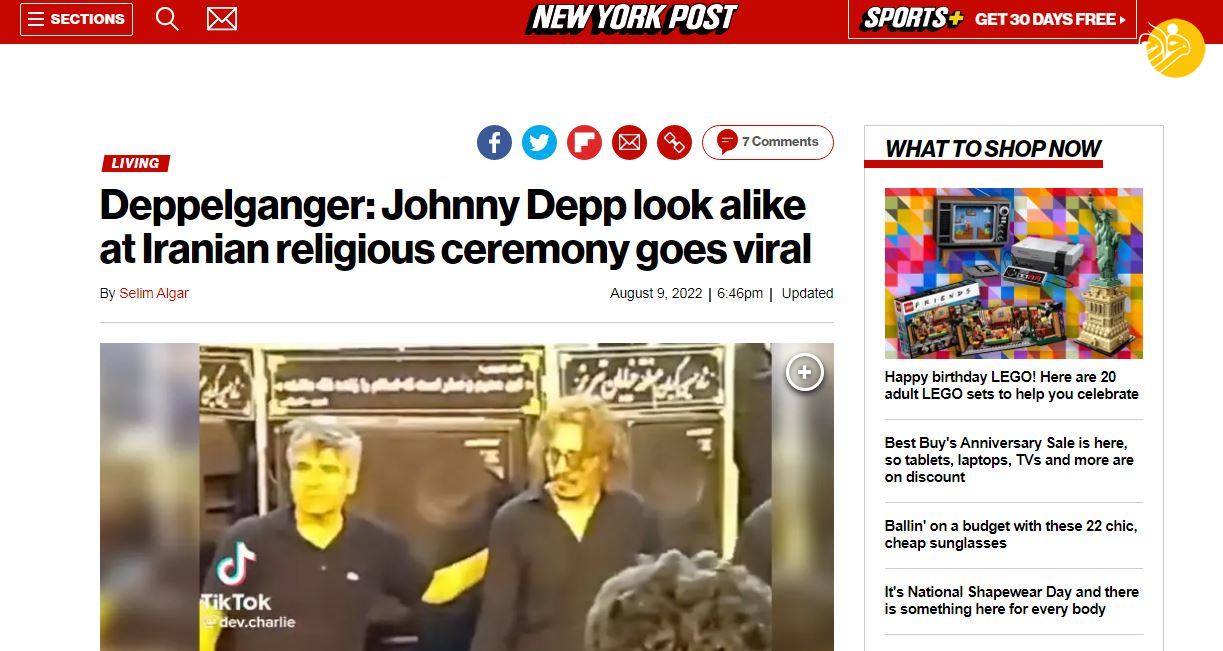Viewport: 1223px width, 651px height.
Task: Open the Sections hamburger menu
Action: click(x=76, y=19)
